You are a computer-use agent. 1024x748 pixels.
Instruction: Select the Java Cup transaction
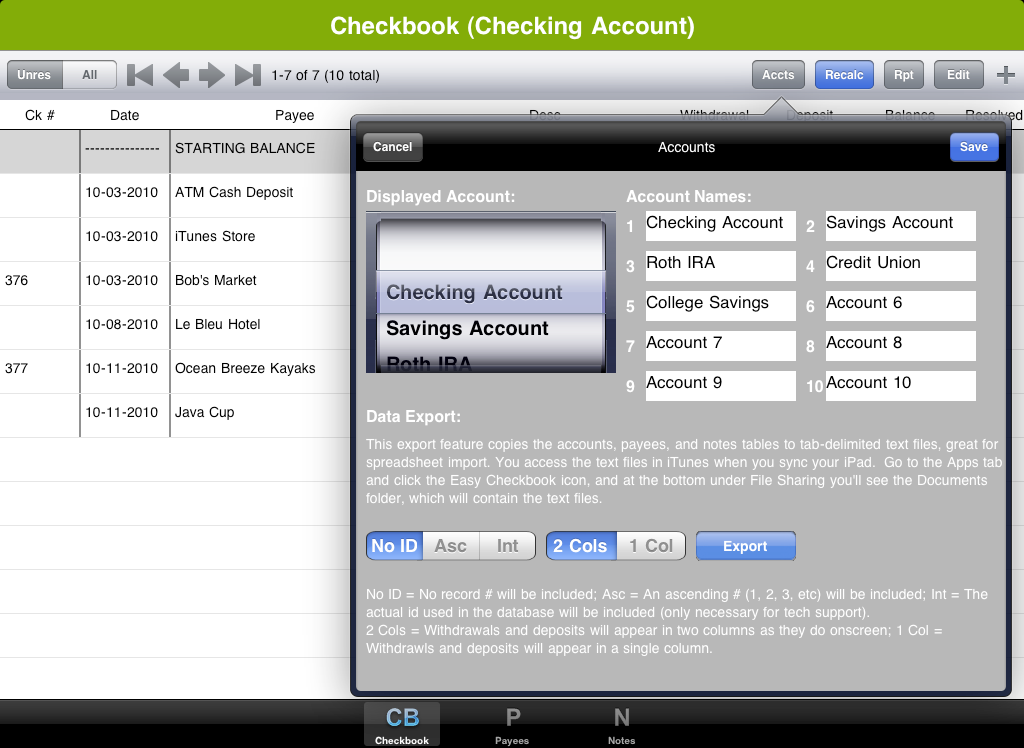click(175, 414)
